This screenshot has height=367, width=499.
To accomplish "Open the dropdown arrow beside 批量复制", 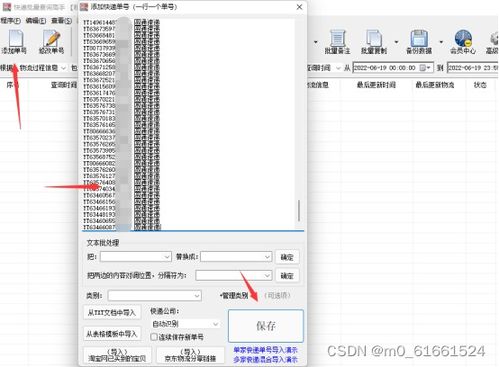I will pos(396,42).
